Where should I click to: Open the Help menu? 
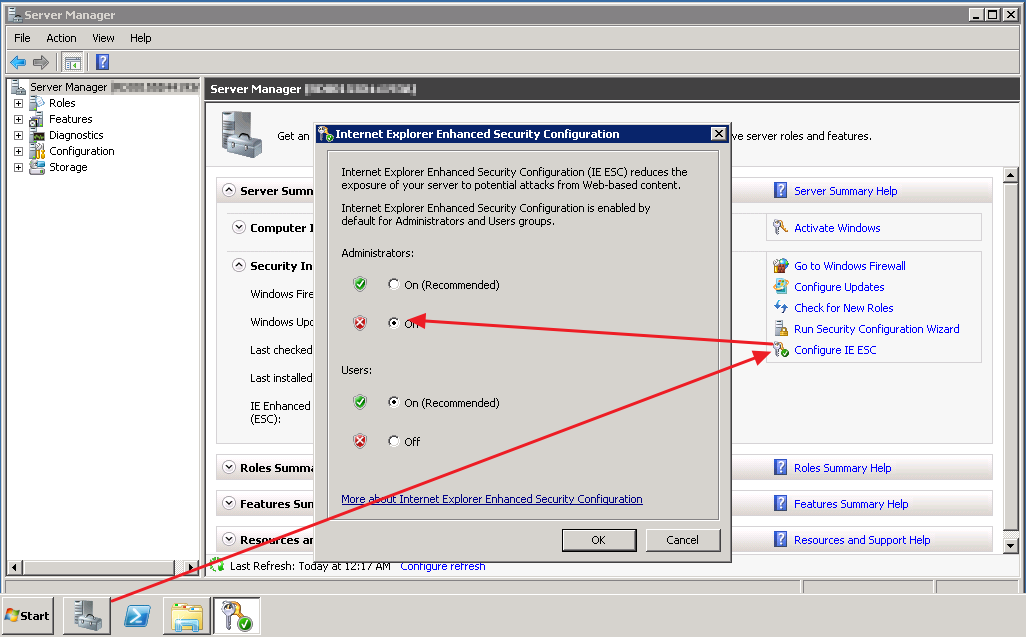pyautogui.click(x=140, y=38)
